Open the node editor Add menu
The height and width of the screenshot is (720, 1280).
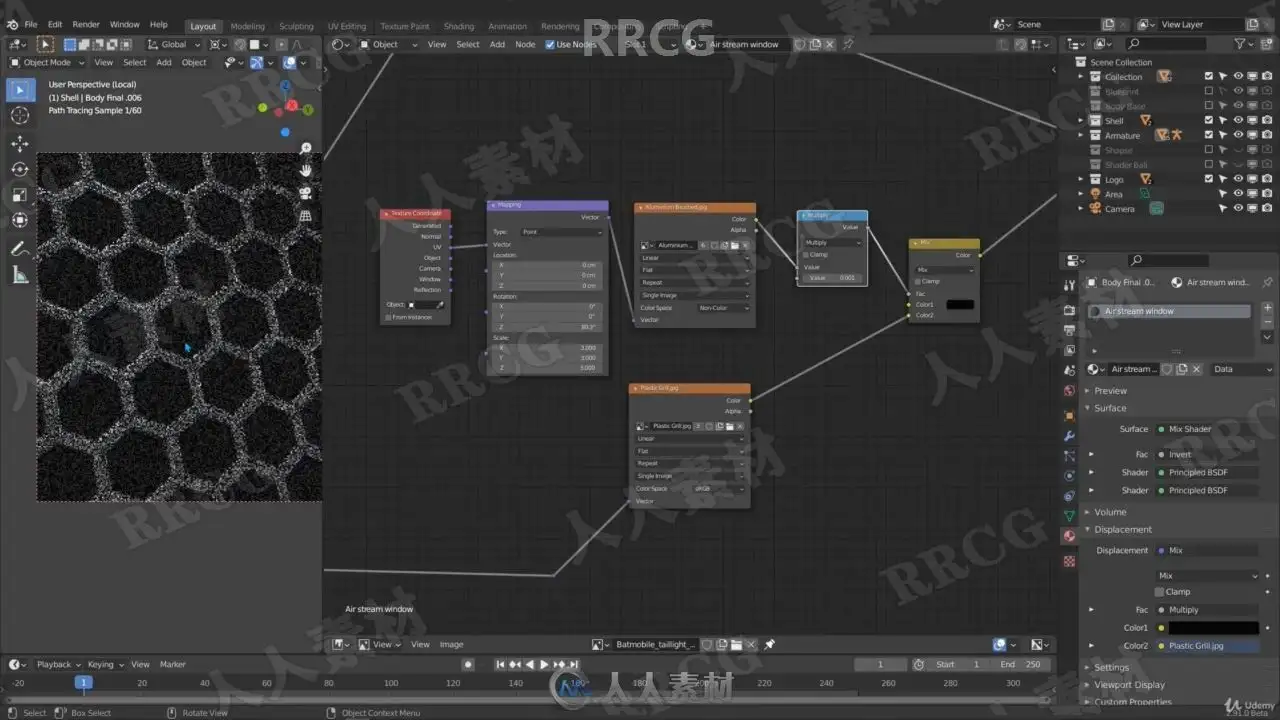tap(497, 44)
